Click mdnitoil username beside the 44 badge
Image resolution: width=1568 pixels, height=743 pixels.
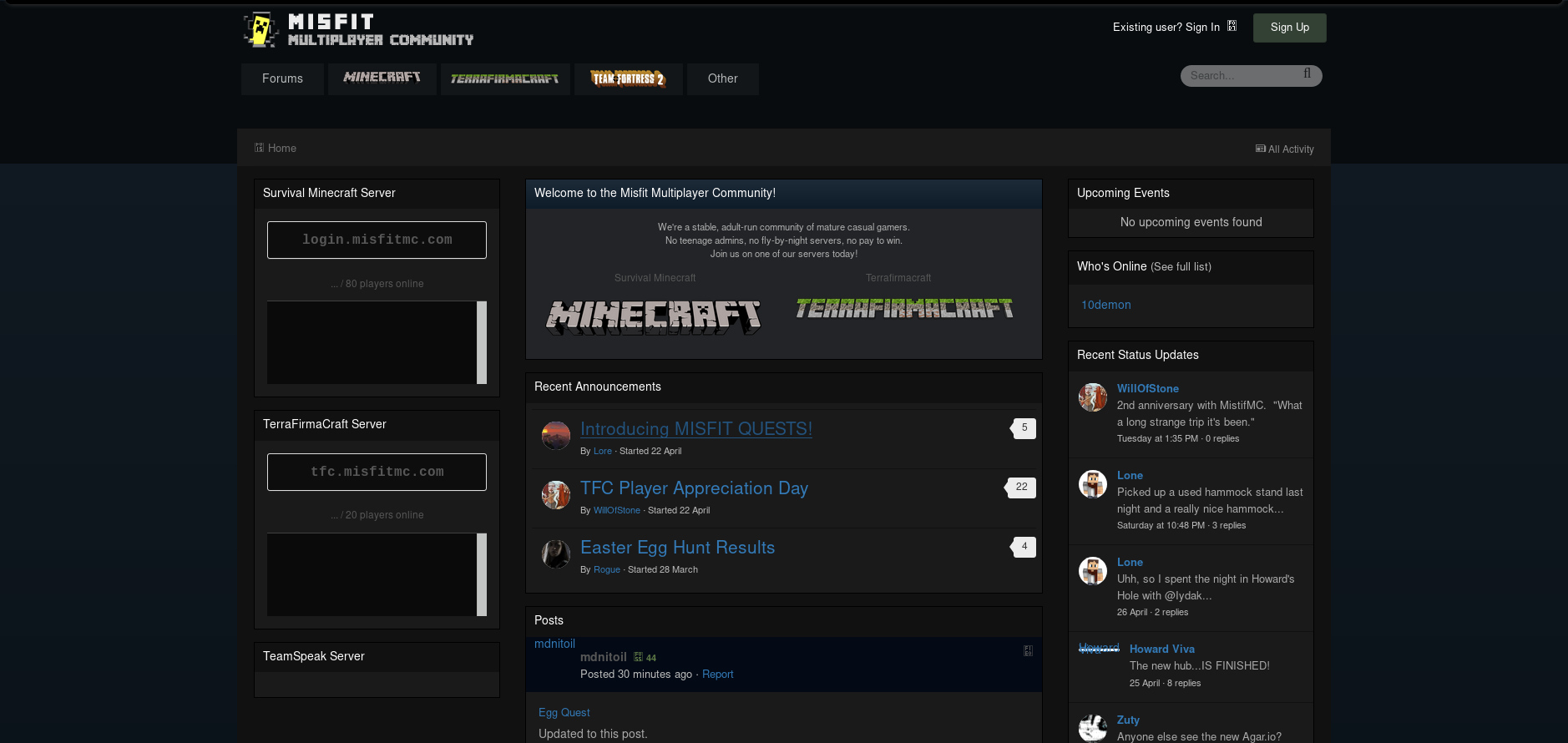coord(604,658)
